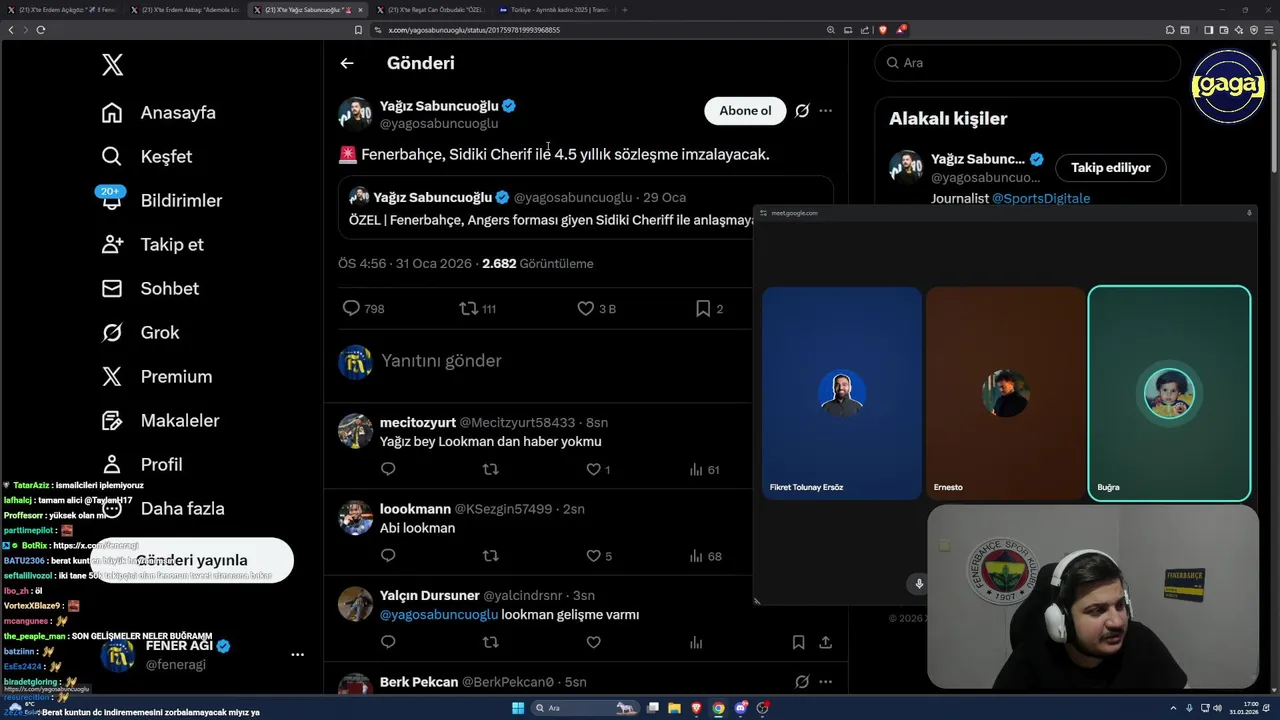Open Makaleler in the sidebar
The image size is (1280, 720).
[159, 421]
